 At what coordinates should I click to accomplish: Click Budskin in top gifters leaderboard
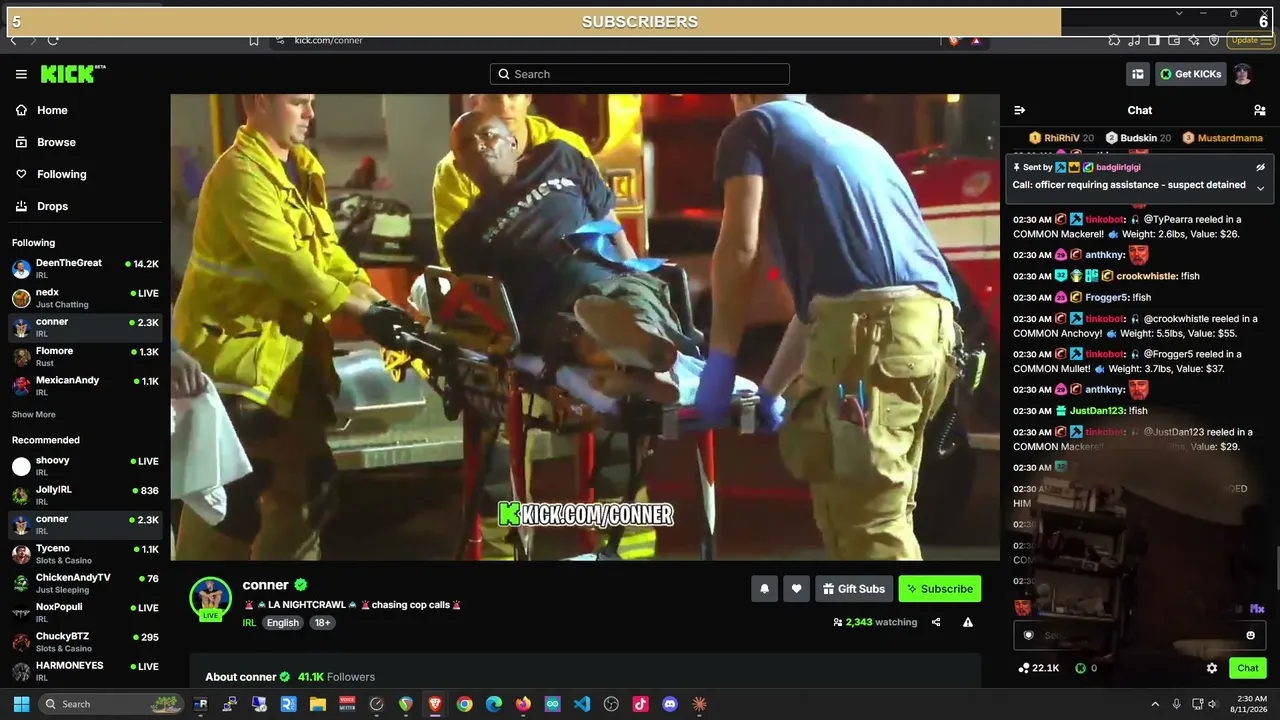[1138, 138]
